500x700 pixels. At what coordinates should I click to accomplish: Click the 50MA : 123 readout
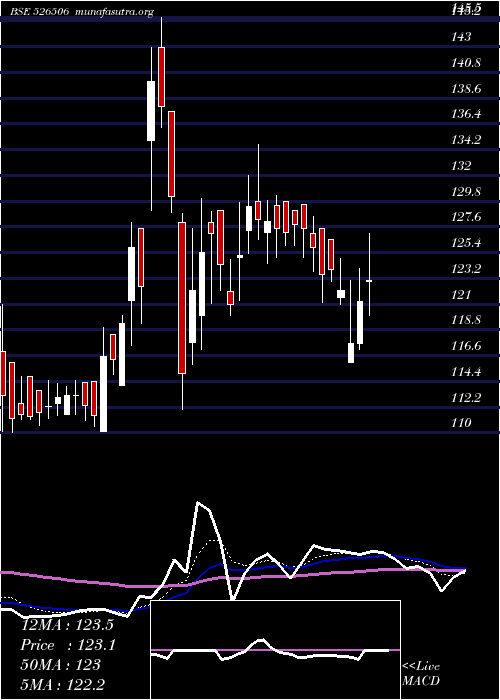tap(61, 665)
